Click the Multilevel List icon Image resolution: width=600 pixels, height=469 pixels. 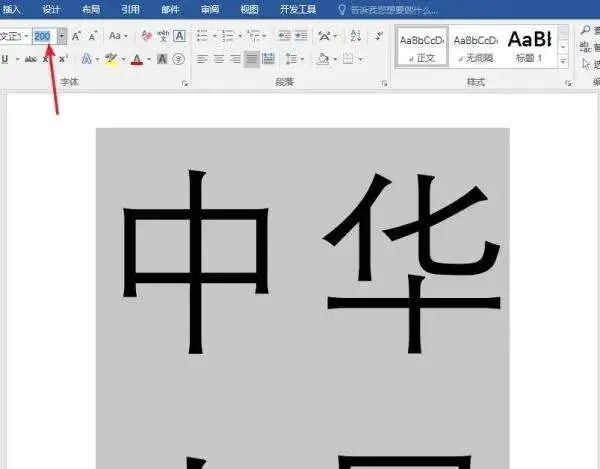pos(253,36)
